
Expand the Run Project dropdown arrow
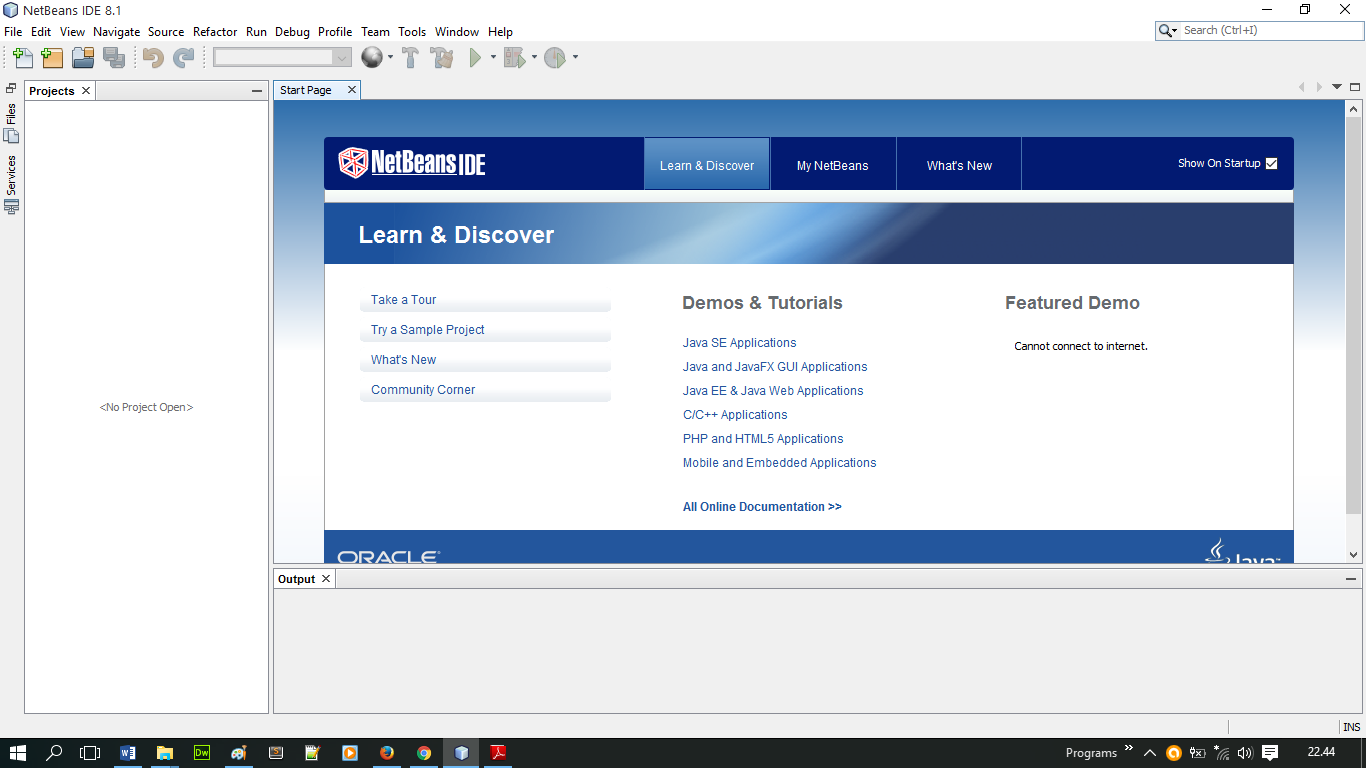point(493,58)
